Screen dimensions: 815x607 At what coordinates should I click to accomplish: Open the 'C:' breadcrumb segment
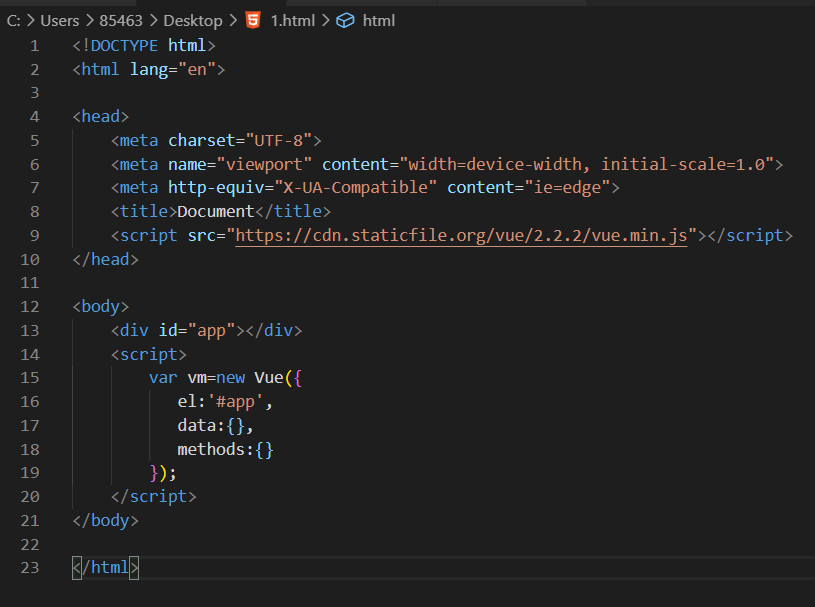point(14,20)
